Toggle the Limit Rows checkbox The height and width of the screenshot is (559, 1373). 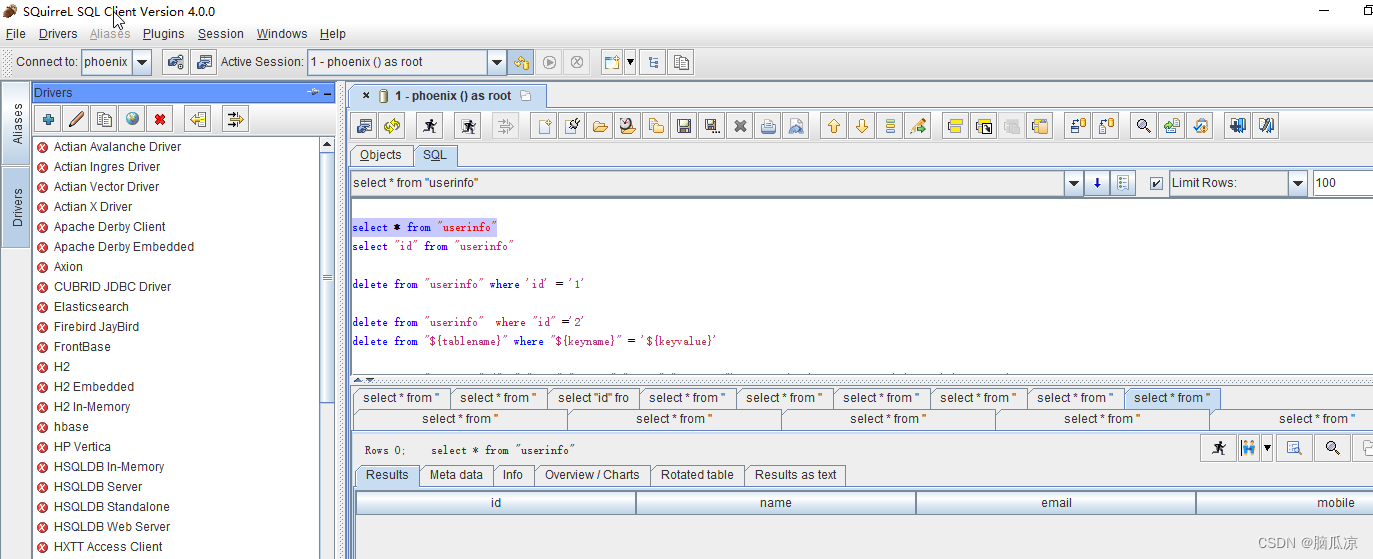pos(1157,184)
